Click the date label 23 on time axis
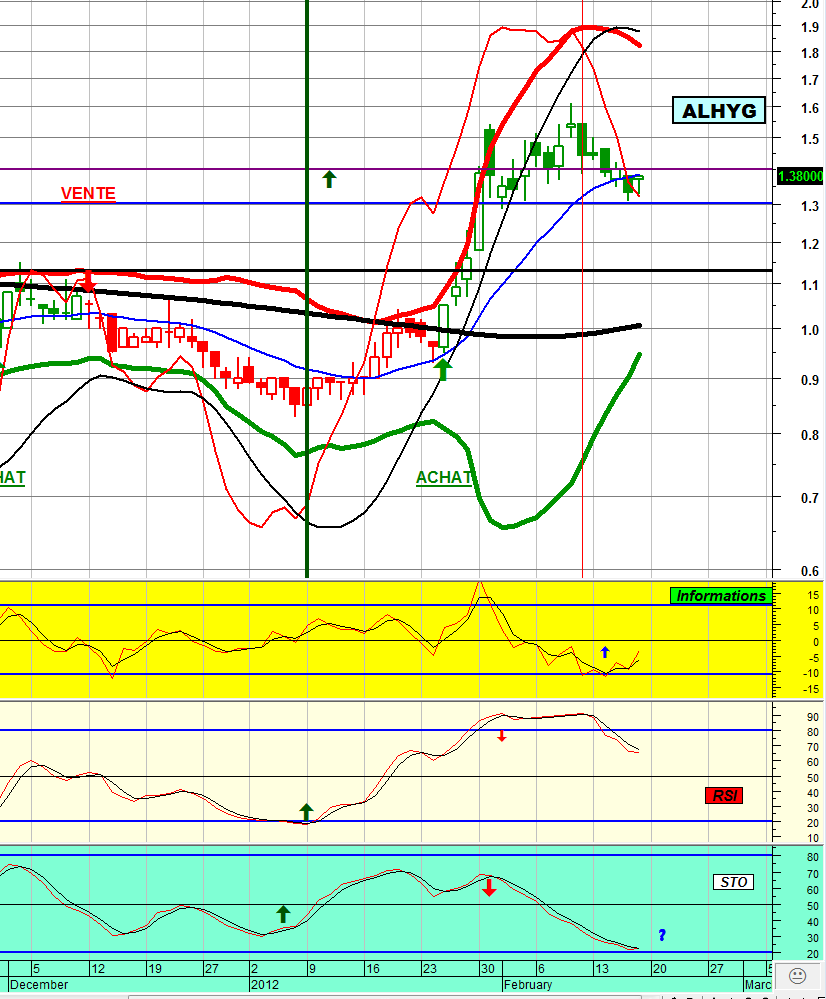This screenshot has width=826, height=999. [x=430, y=968]
